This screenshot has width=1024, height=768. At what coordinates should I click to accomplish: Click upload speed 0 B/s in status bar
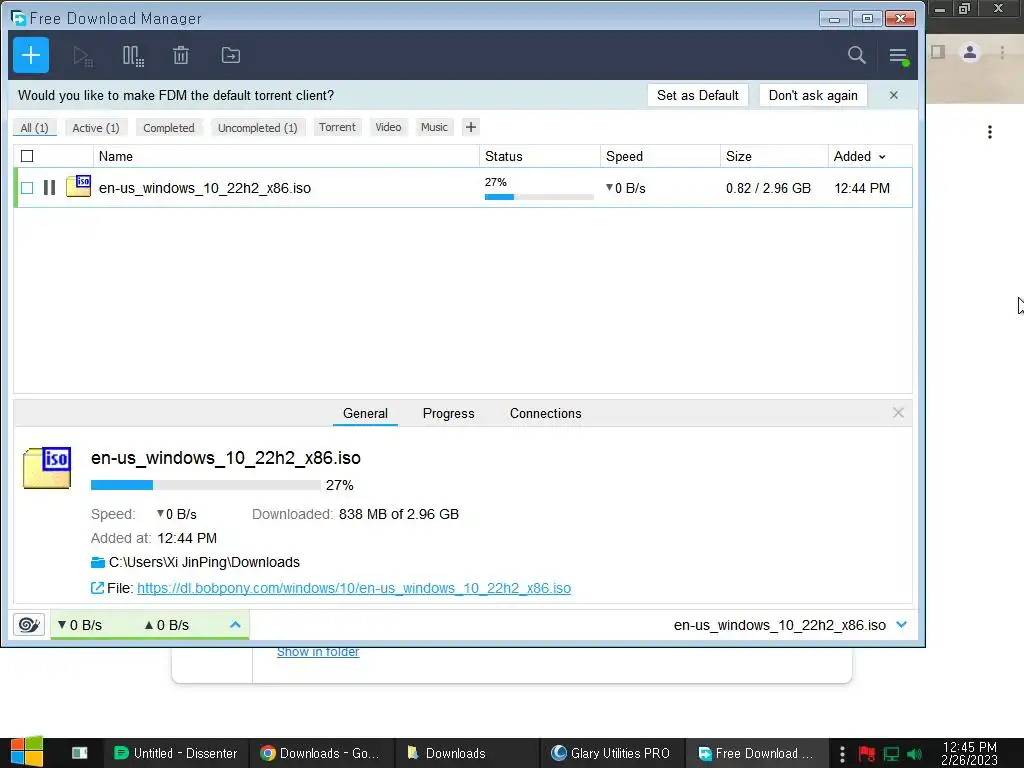click(167, 625)
